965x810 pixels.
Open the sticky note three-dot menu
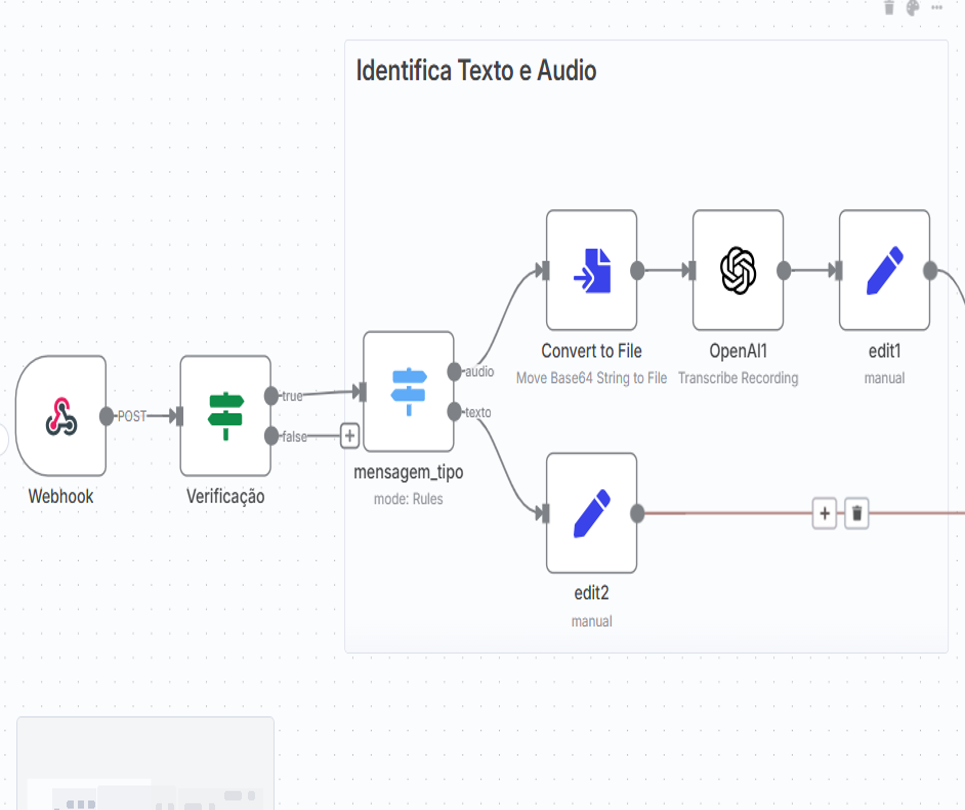(x=937, y=8)
